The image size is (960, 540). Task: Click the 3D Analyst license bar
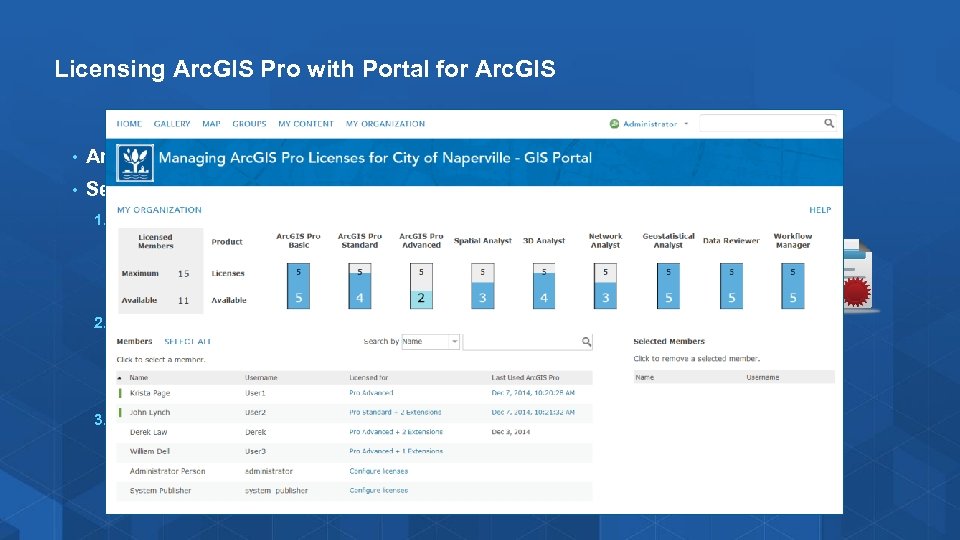point(544,286)
